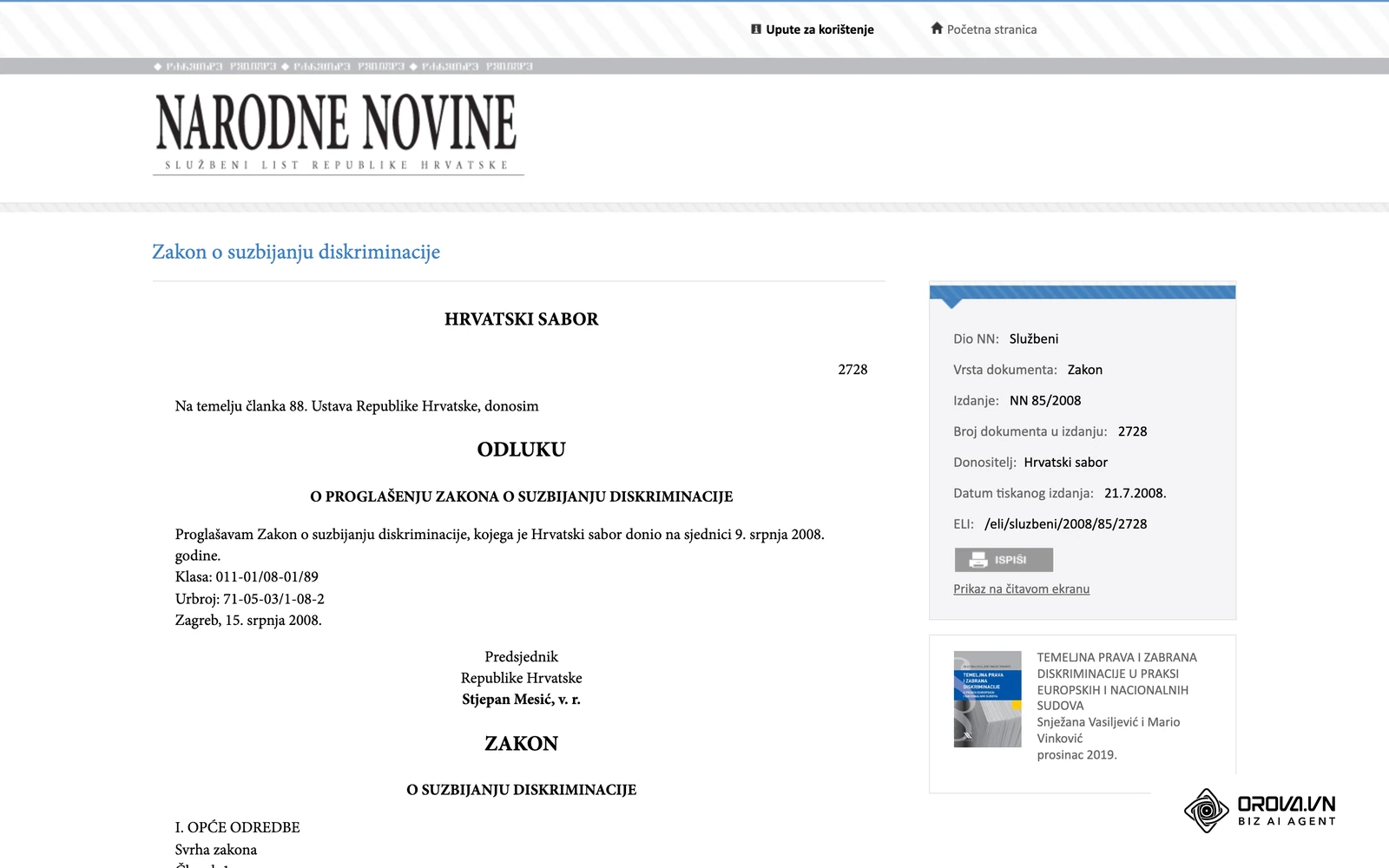Click the name Stjepan Mesić, v. r.
Screen dimensions: 1389x868
[521, 700]
